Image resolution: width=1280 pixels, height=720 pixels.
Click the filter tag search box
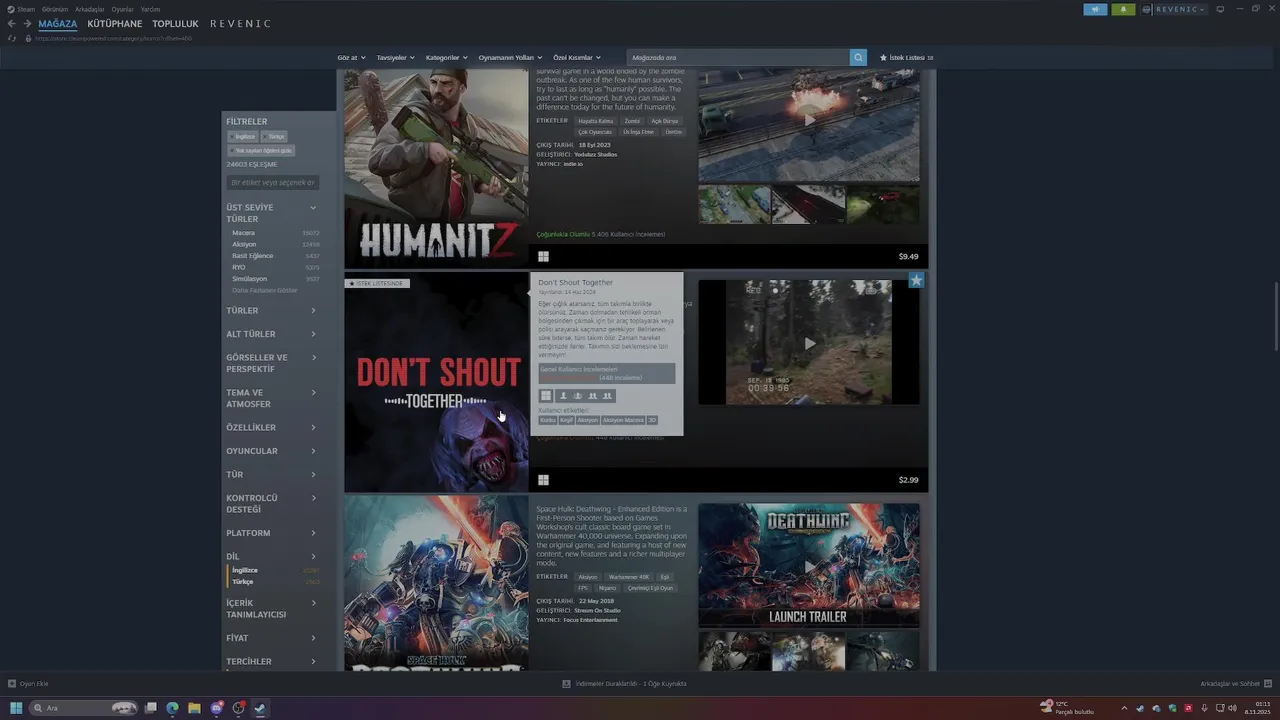click(x=273, y=183)
